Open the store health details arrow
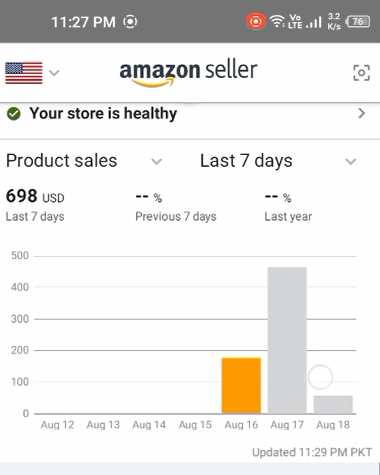 [362, 113]
